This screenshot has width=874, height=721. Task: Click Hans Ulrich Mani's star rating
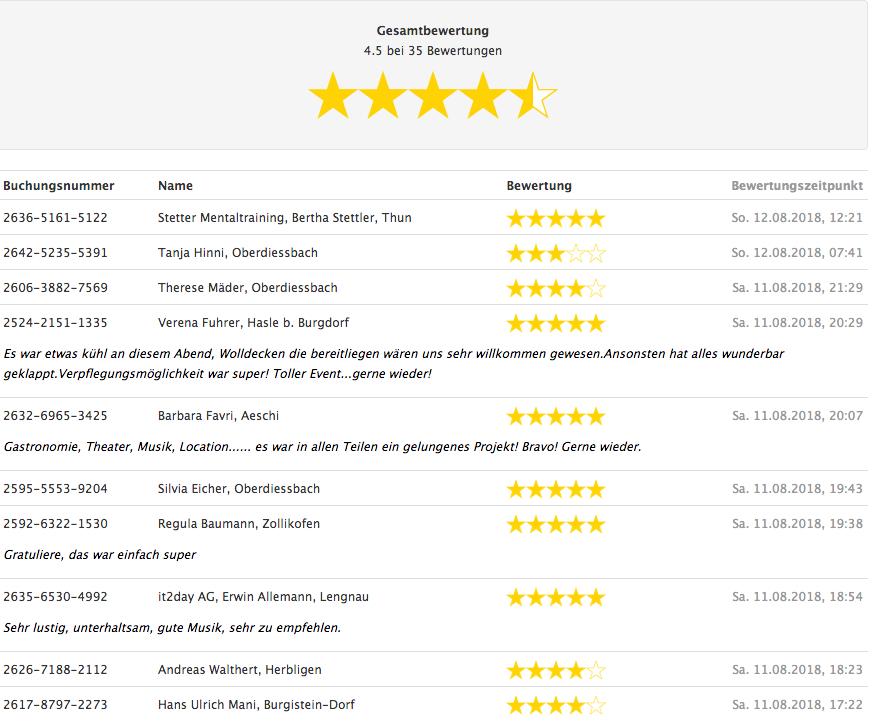pos(556,705)
